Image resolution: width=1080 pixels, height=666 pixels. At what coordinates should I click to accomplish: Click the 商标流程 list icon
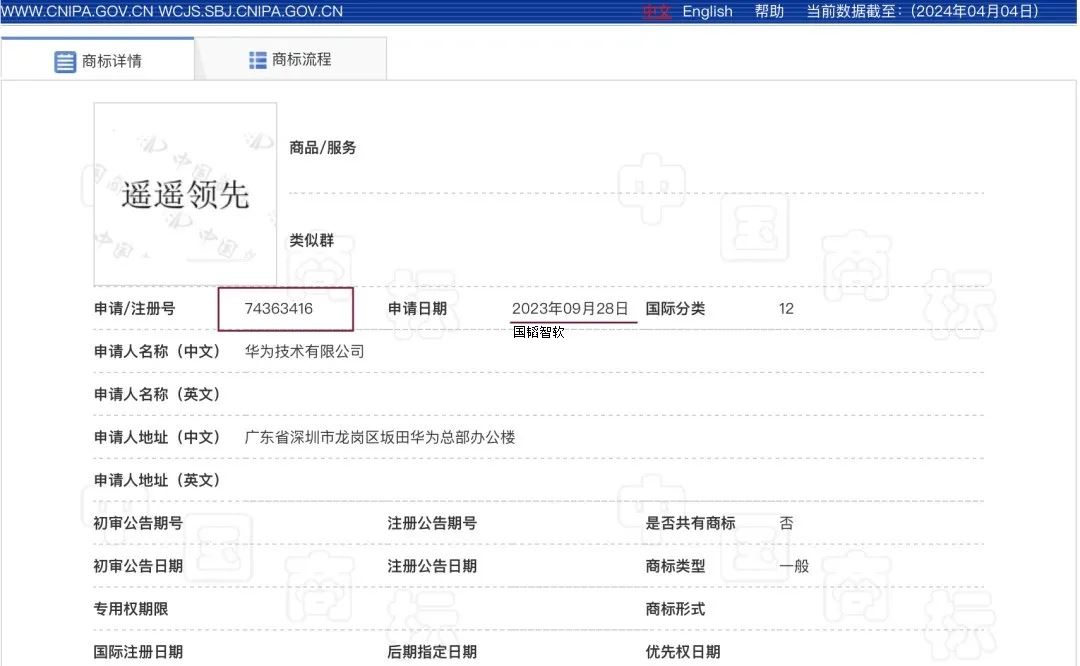tap(258, 61)
